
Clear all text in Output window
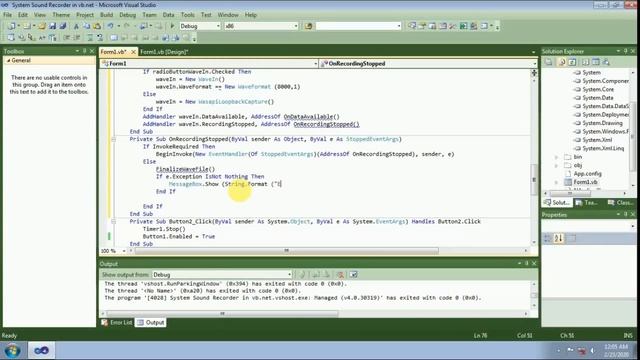tap(340, 275)
